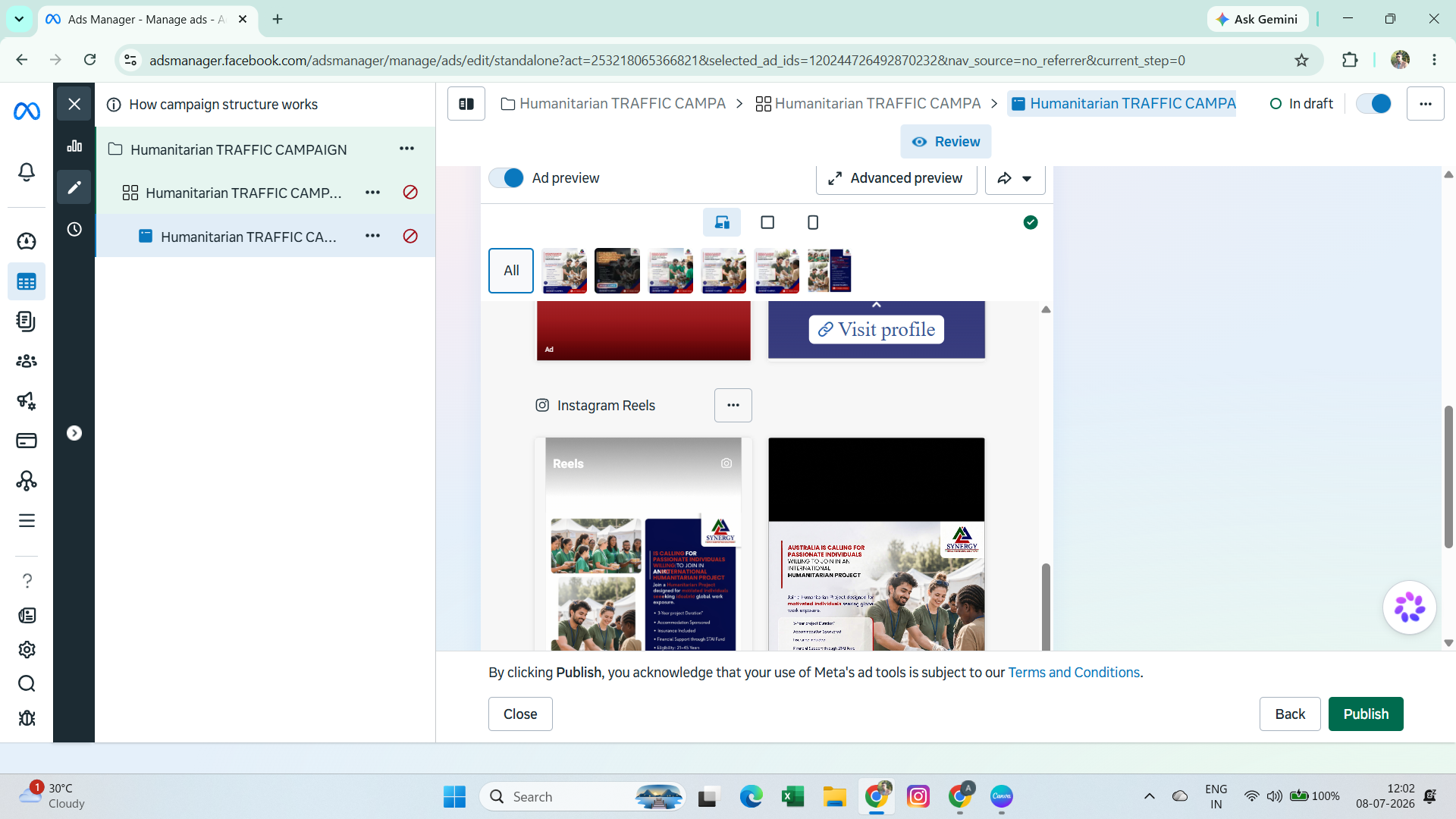Open notifications bell in sidebar
The height and width of the screenshot is (819, 1456).
[x=27, y=172]
